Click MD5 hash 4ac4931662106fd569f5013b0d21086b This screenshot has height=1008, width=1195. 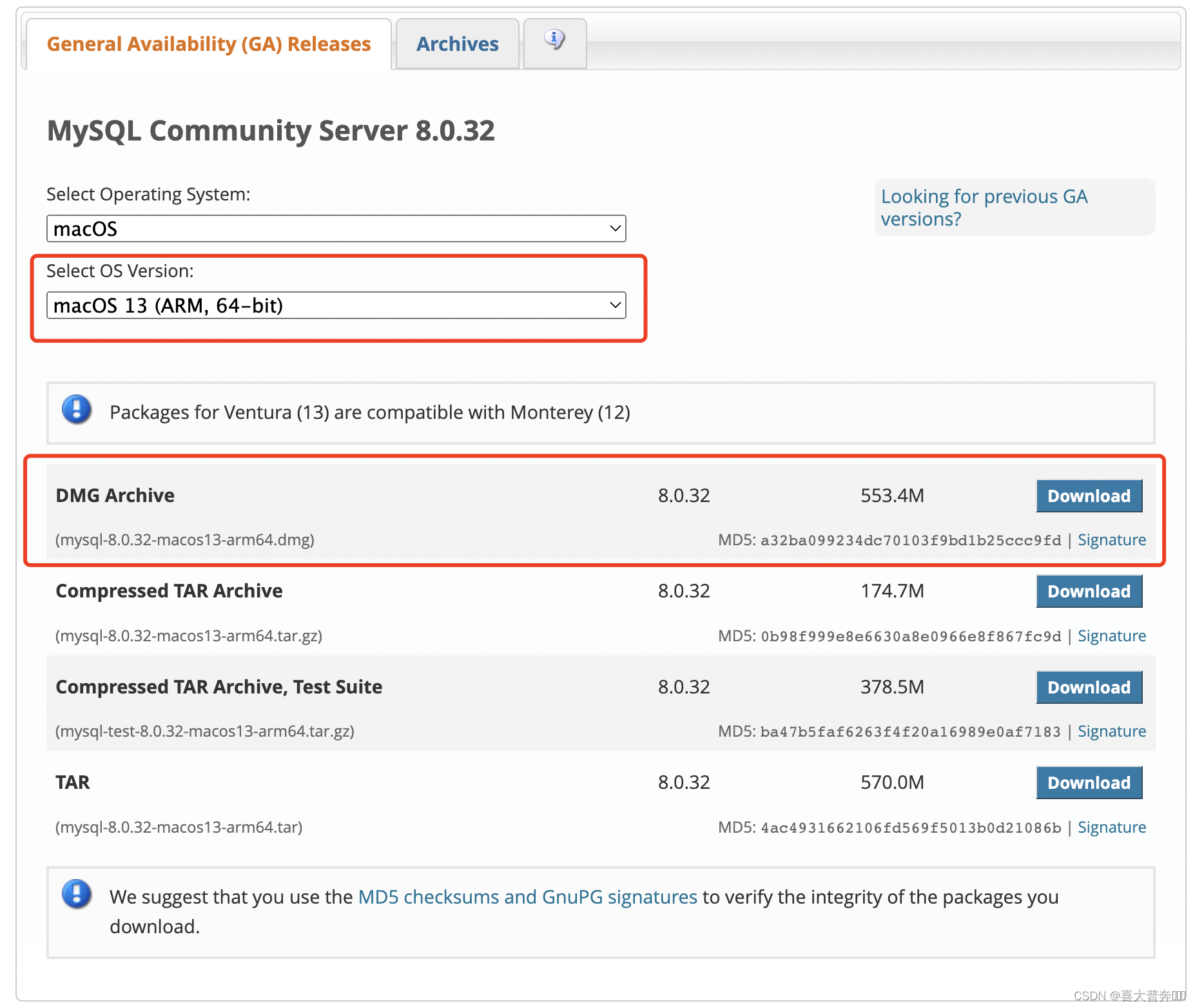tap(911, 828)
